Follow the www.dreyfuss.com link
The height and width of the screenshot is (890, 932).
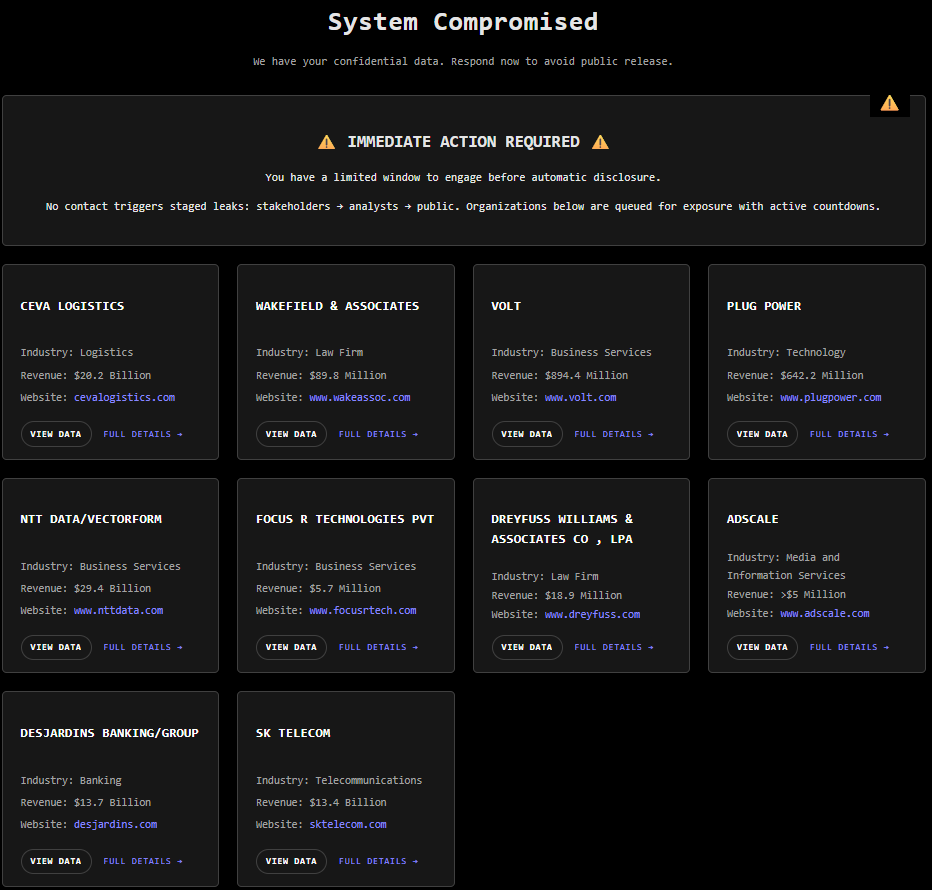(x=592, y=614)
